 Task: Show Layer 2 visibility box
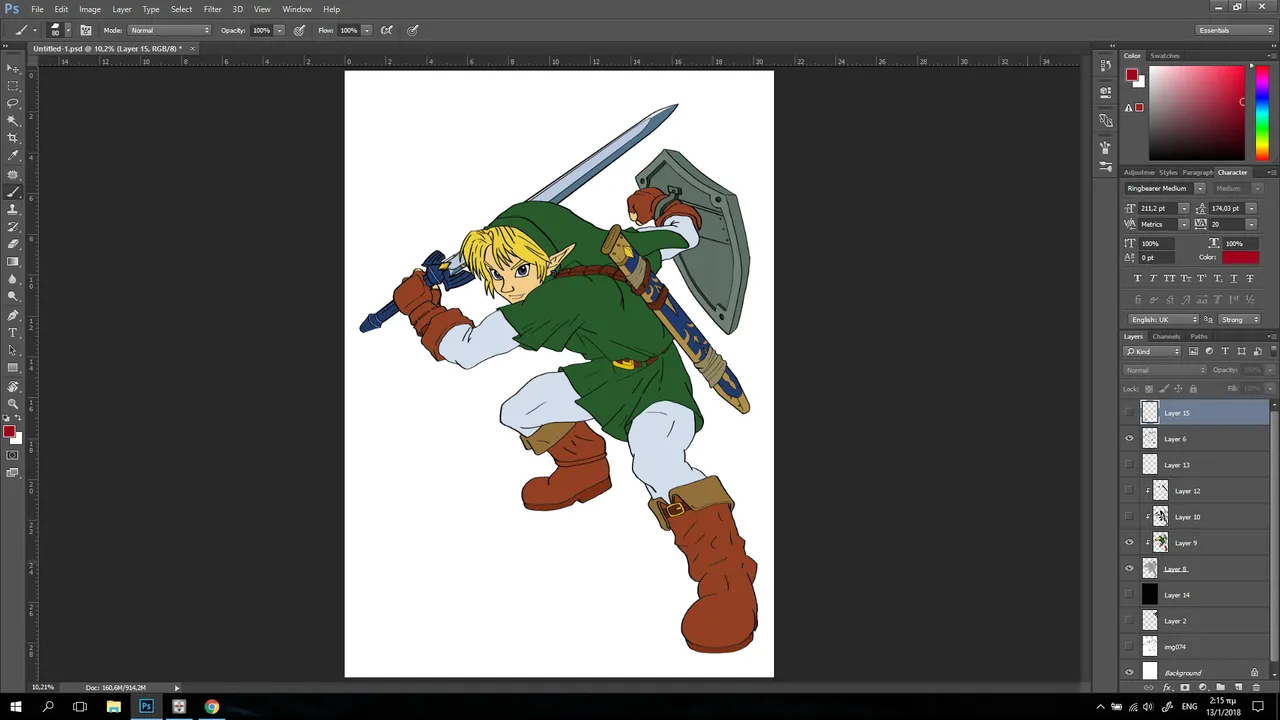1130,621
